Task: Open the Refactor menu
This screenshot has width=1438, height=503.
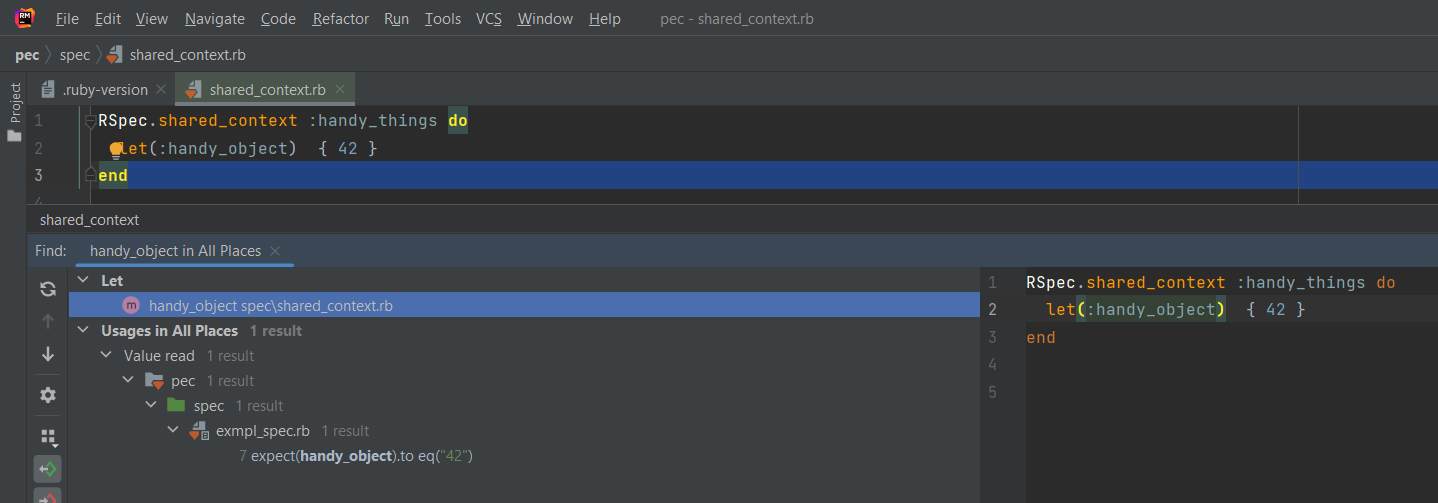Action: (340, 19)
